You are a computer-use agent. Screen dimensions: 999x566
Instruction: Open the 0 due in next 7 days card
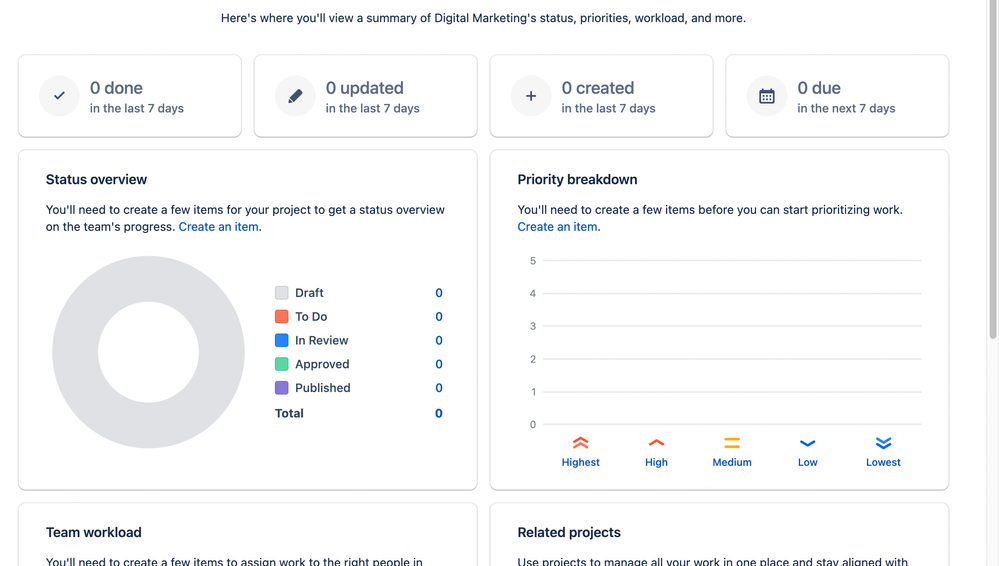point(837,96)
